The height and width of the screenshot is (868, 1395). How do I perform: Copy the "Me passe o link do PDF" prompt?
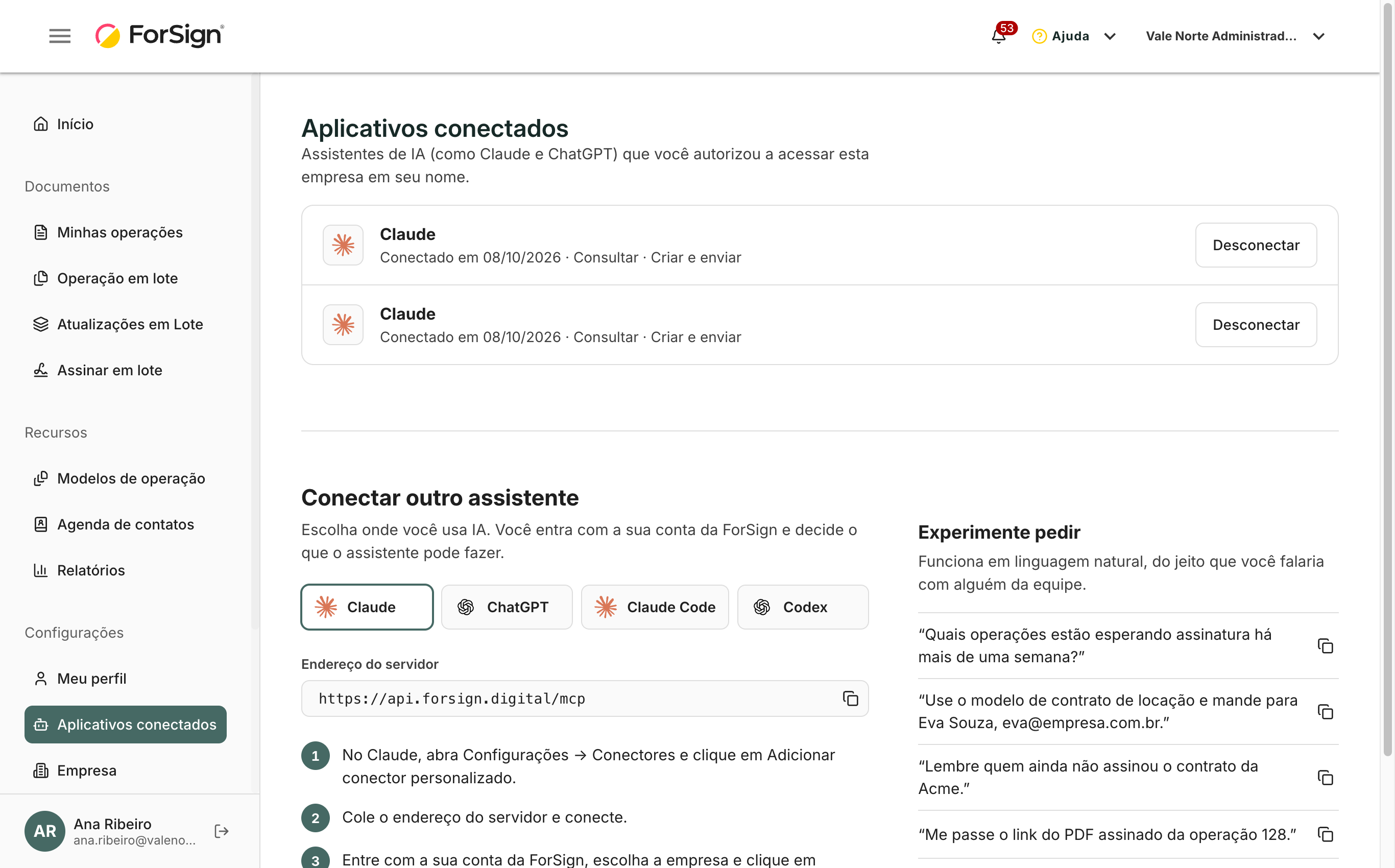pyautogui.click(x=1325, y=835)
